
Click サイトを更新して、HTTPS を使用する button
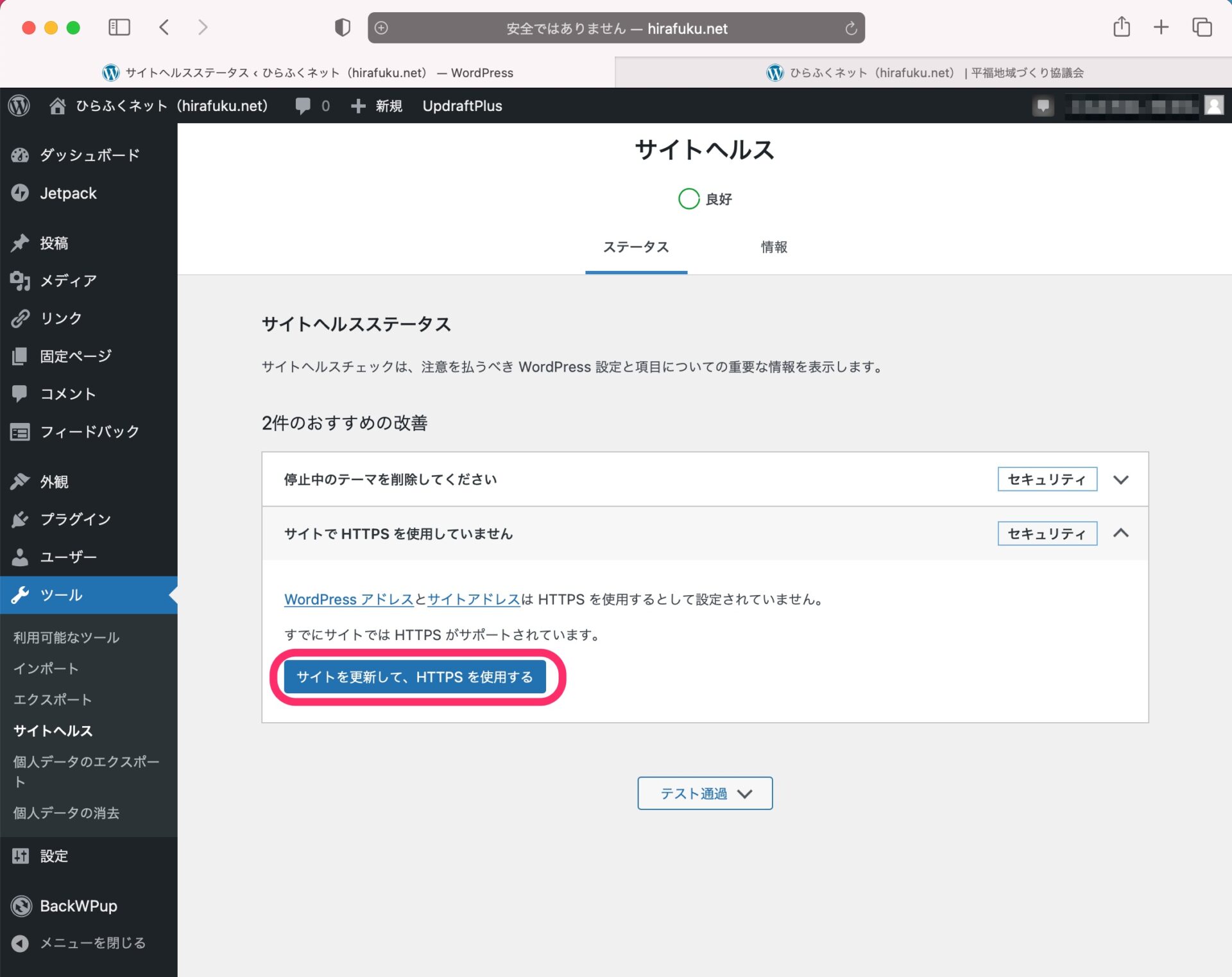415,677
